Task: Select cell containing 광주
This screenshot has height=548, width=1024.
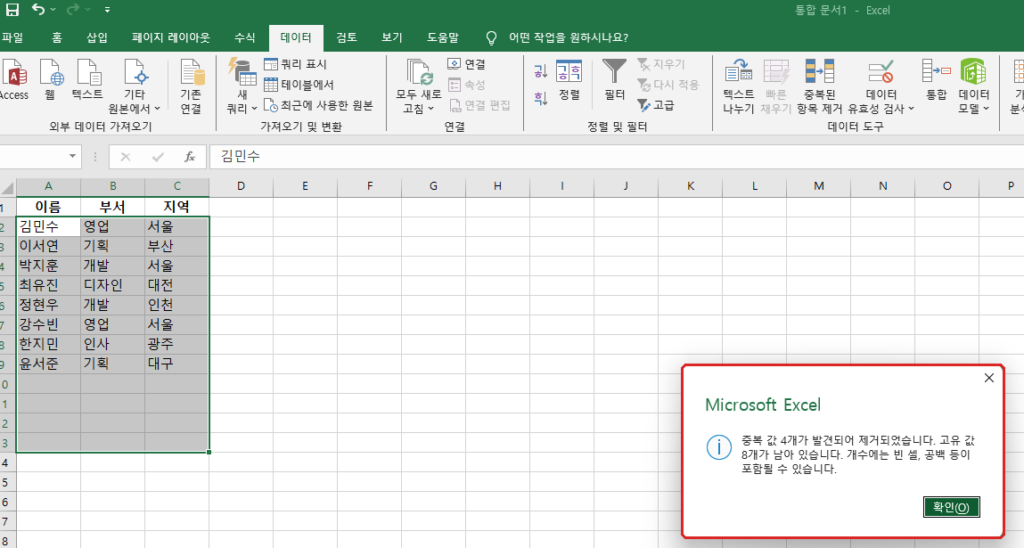Action: [176, 344]
